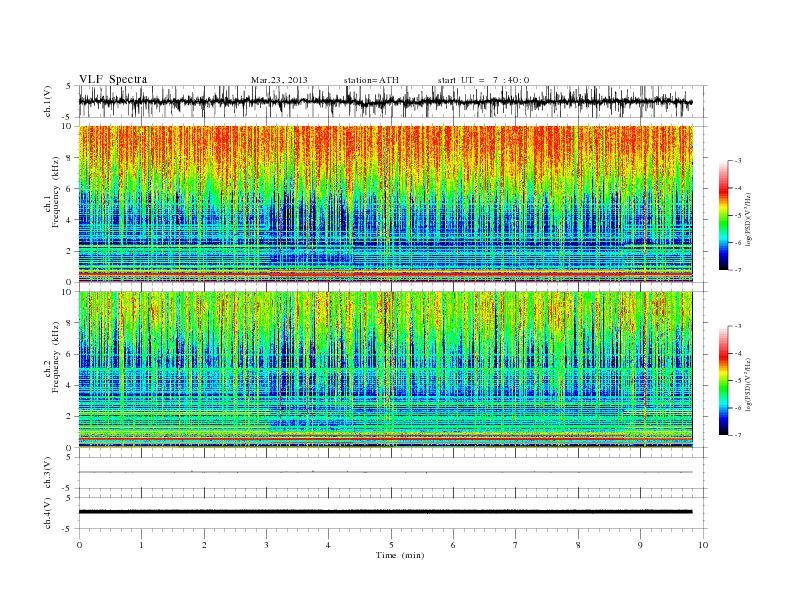Click time axis tick label '7'
792x612 pixels.
point(516,545)
